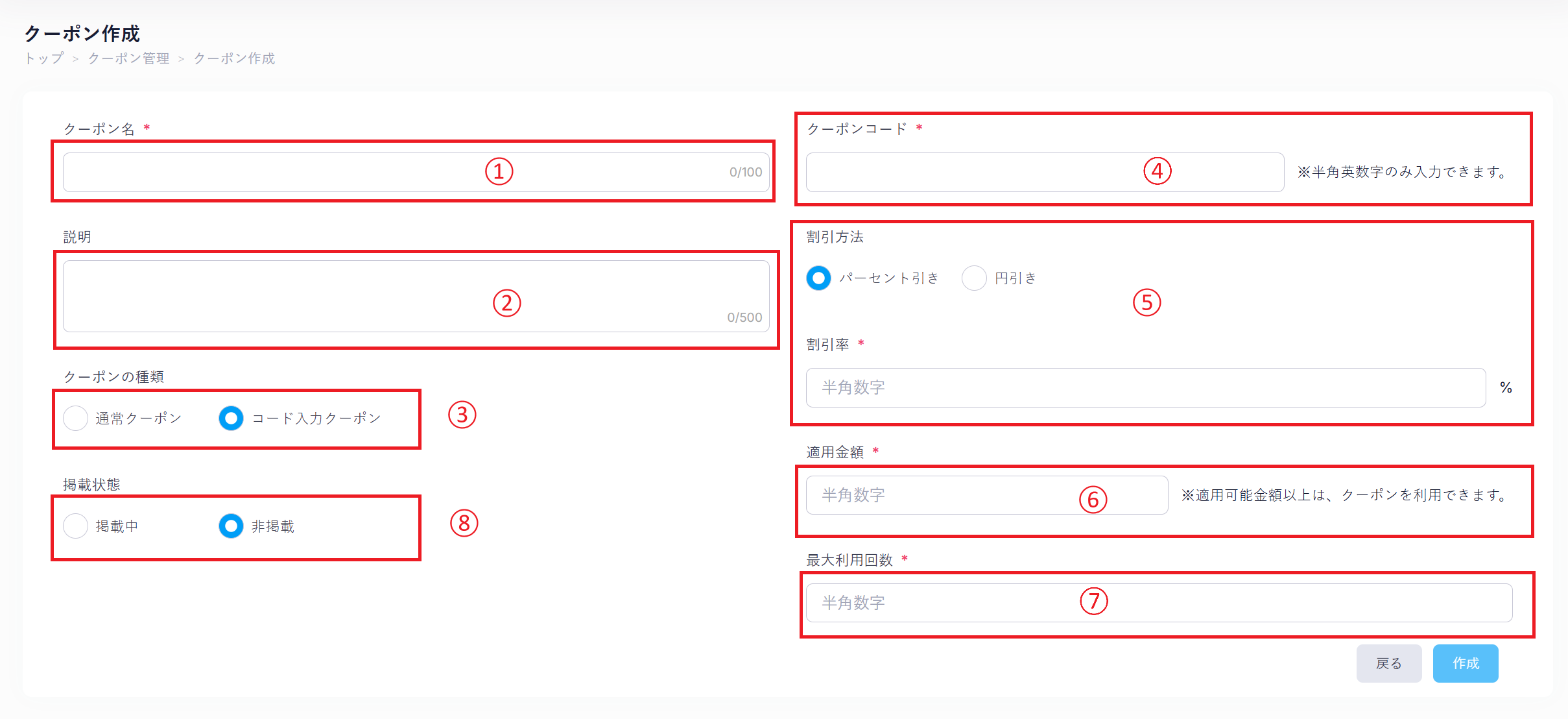Viewport: 1568px width, 719px height.
Task: Click the 通常クーポン label text
Action: 138,419
